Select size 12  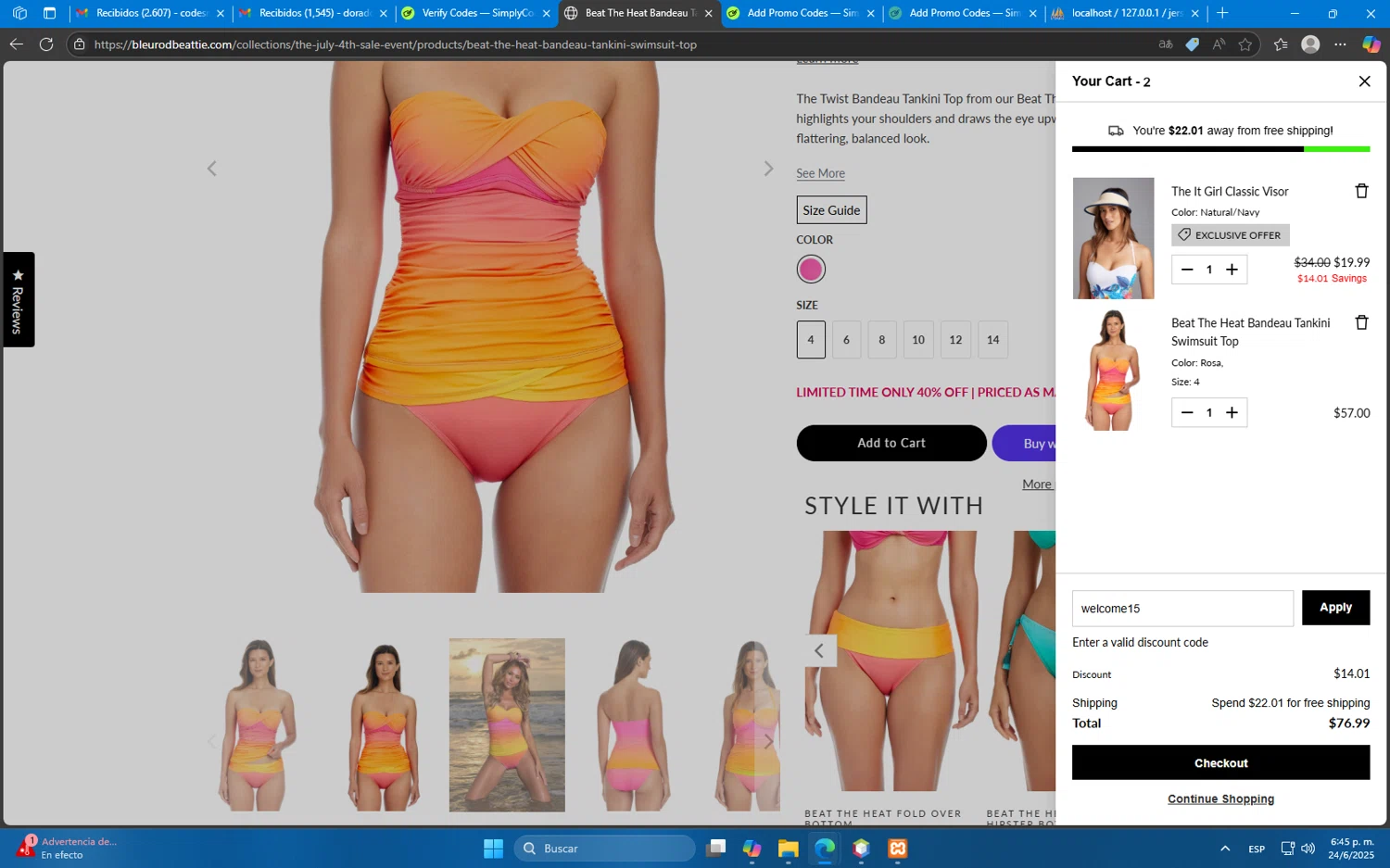tap(955, 340)
